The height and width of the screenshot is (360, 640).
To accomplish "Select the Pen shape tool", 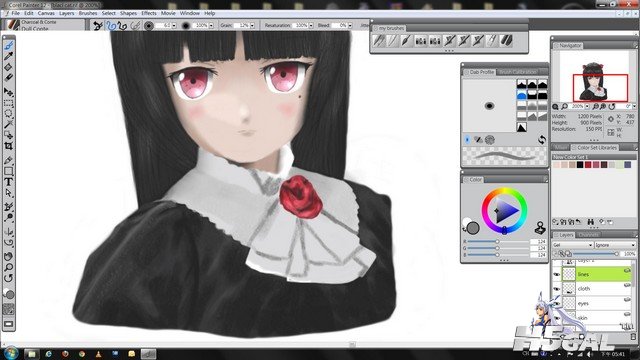I will coord(9,160).
